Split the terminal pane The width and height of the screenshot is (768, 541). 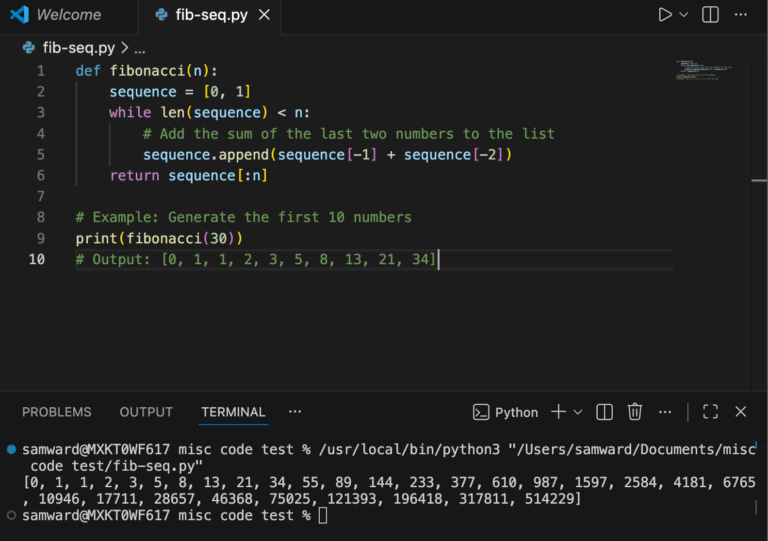(x=604, y=412)
